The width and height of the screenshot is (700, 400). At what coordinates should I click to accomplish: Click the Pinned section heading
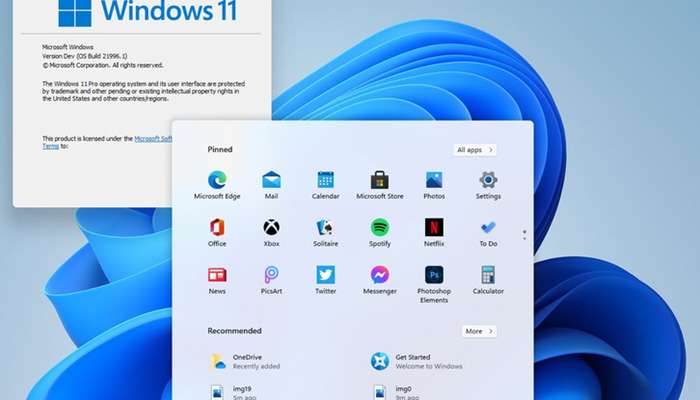point(220,150)
